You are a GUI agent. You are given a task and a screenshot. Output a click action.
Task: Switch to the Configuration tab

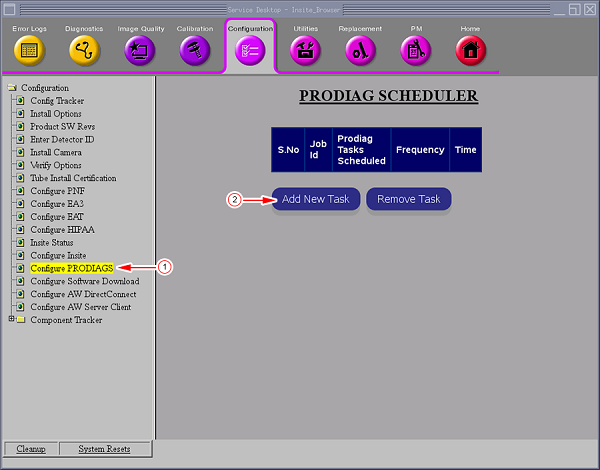(x=250, y=49)
